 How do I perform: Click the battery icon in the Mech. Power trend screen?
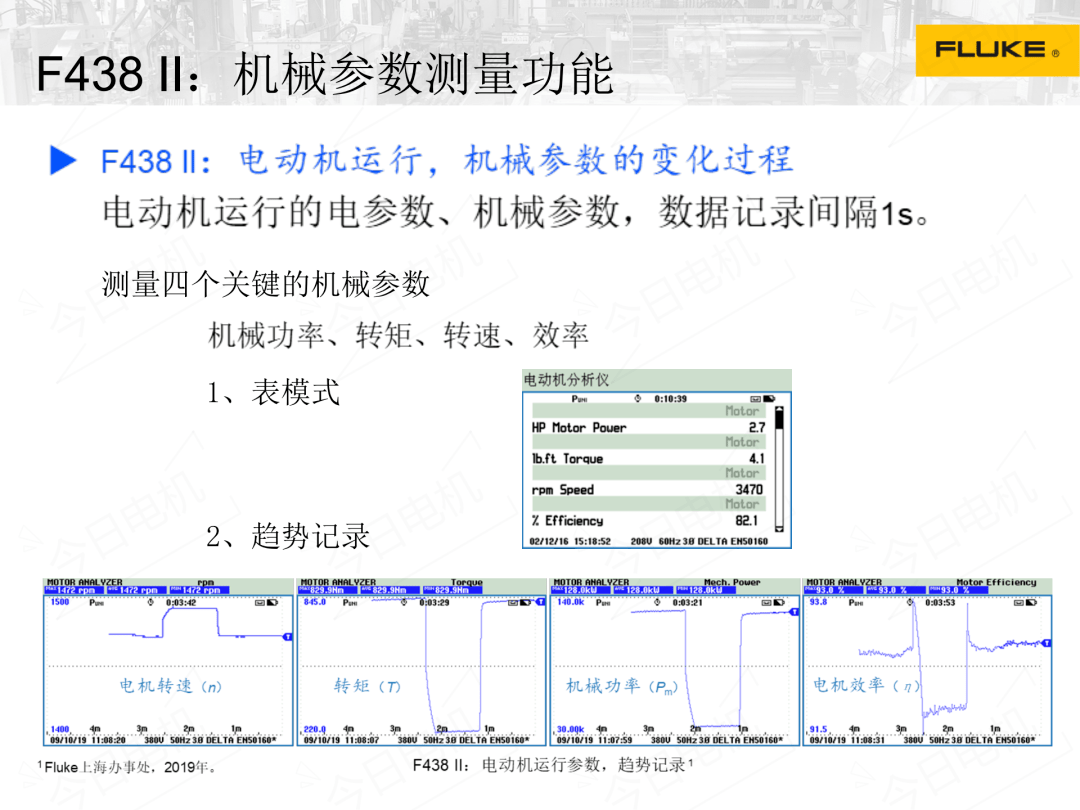click(779, 602)
